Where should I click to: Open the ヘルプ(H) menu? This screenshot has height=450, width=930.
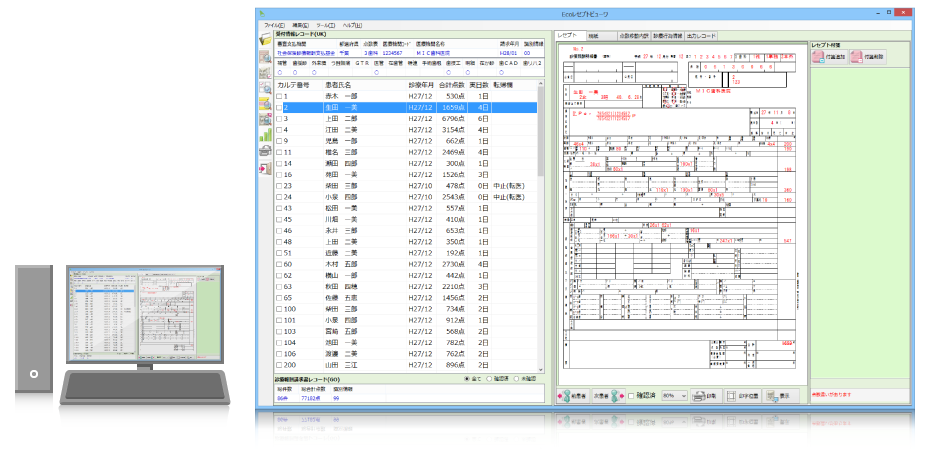[x=352, y=25]
